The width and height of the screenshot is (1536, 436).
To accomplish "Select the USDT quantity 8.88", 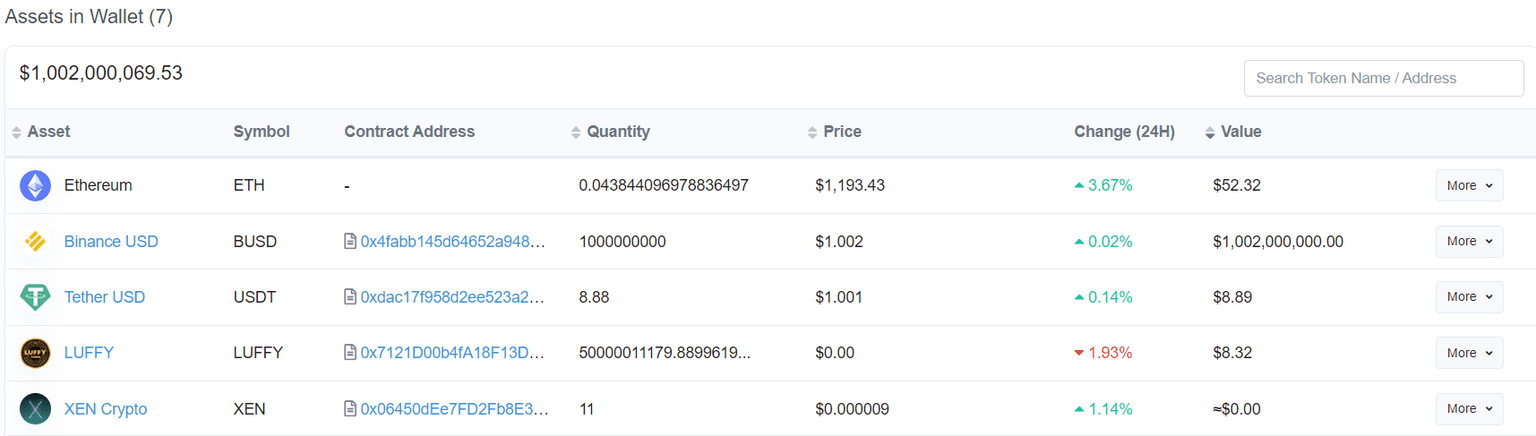I will pyautogui.click(x=594, y=297).
